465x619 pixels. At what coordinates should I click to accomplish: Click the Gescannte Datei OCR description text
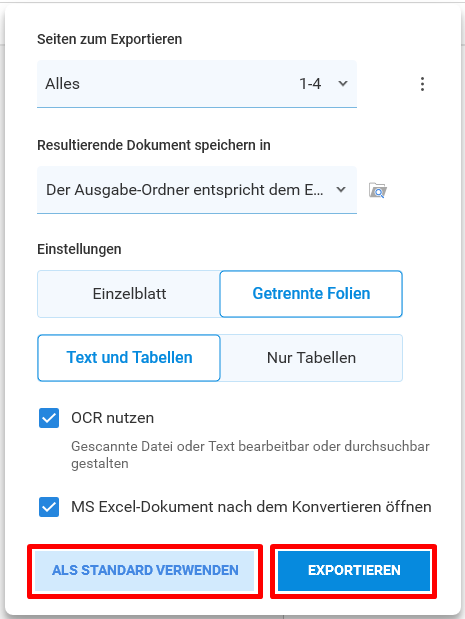(250, 455)
